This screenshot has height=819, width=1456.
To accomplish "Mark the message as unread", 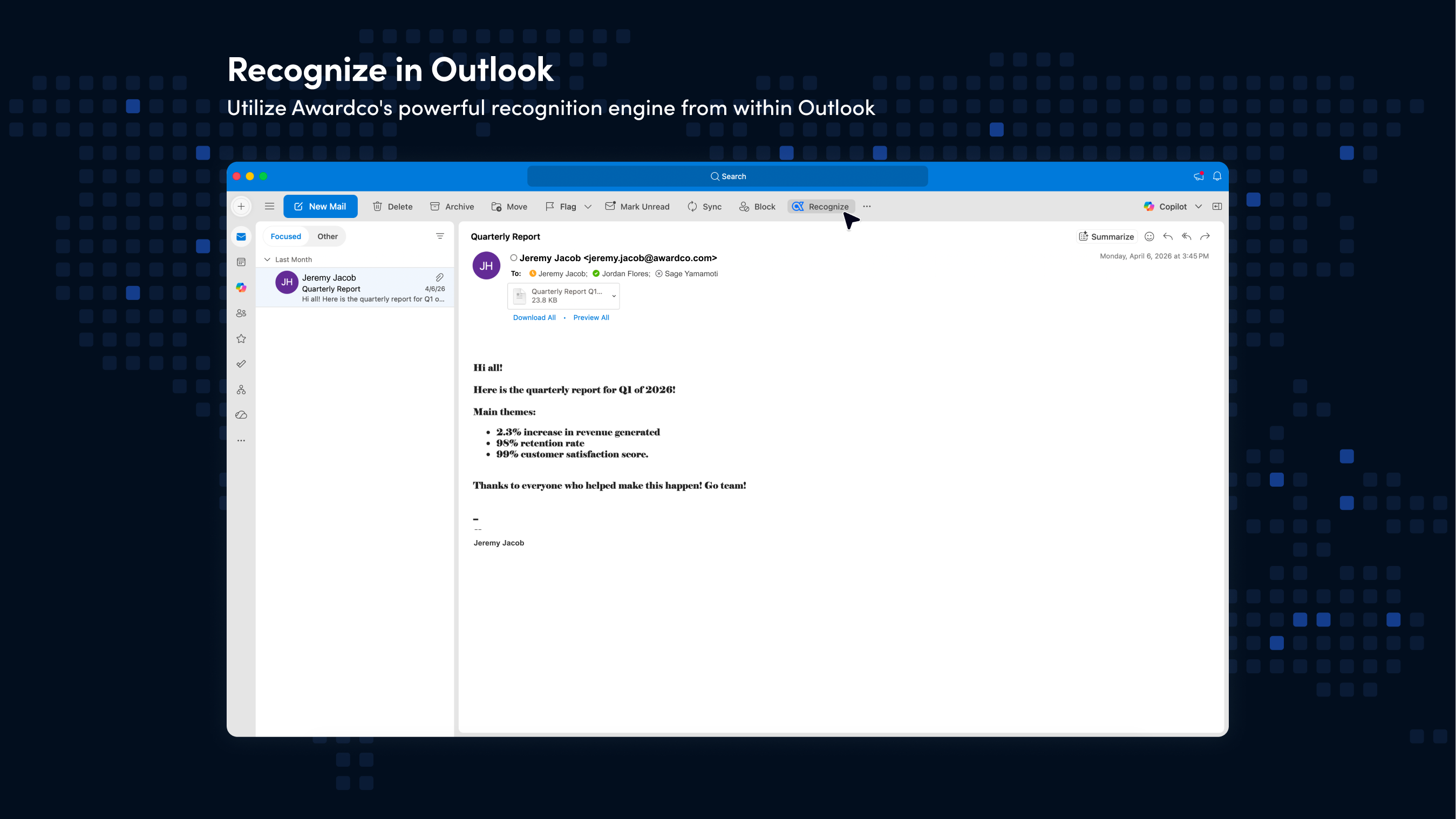I will [637, 206].
